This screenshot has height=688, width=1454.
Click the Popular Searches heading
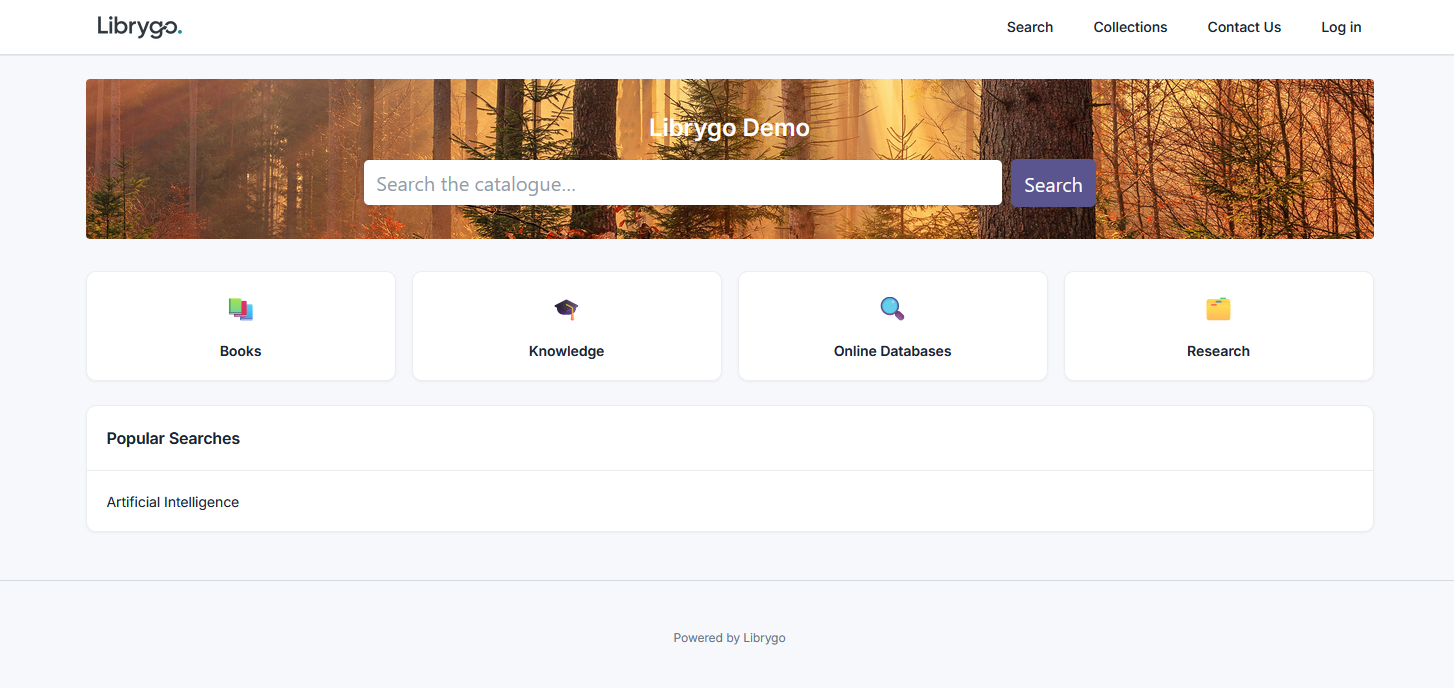[173, 438]
